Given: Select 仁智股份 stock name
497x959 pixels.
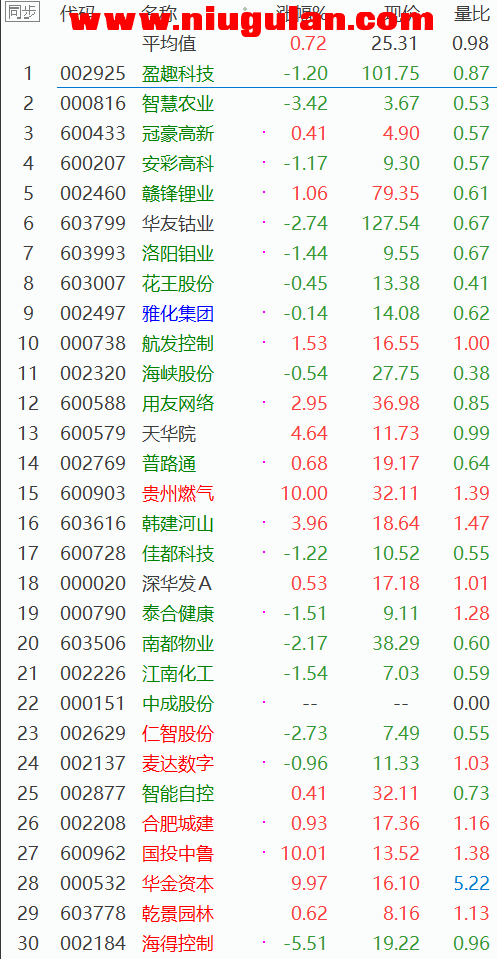Looking at the screenshot, I should click(x=178, y=733).
